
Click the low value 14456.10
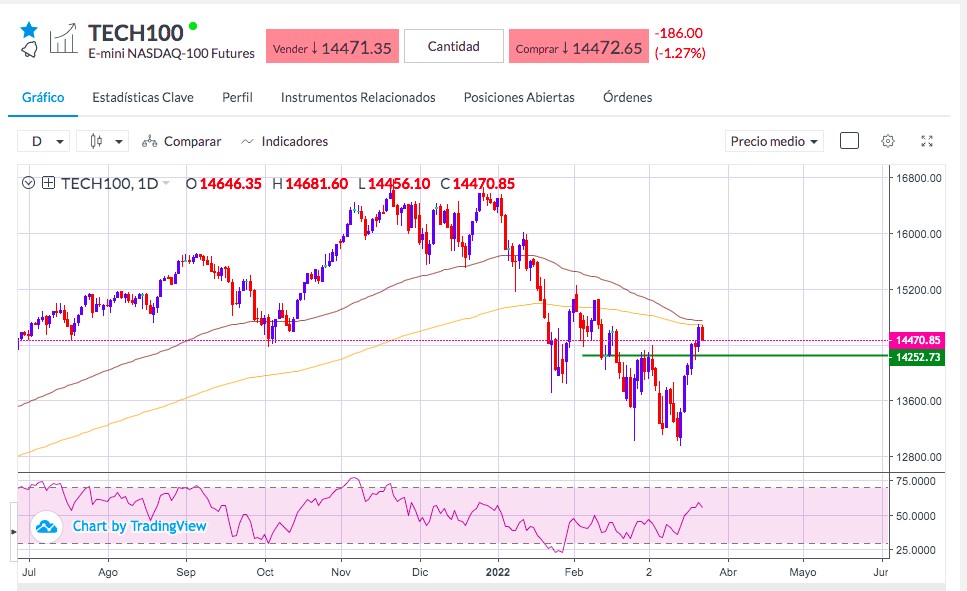[x=399, y=184]
